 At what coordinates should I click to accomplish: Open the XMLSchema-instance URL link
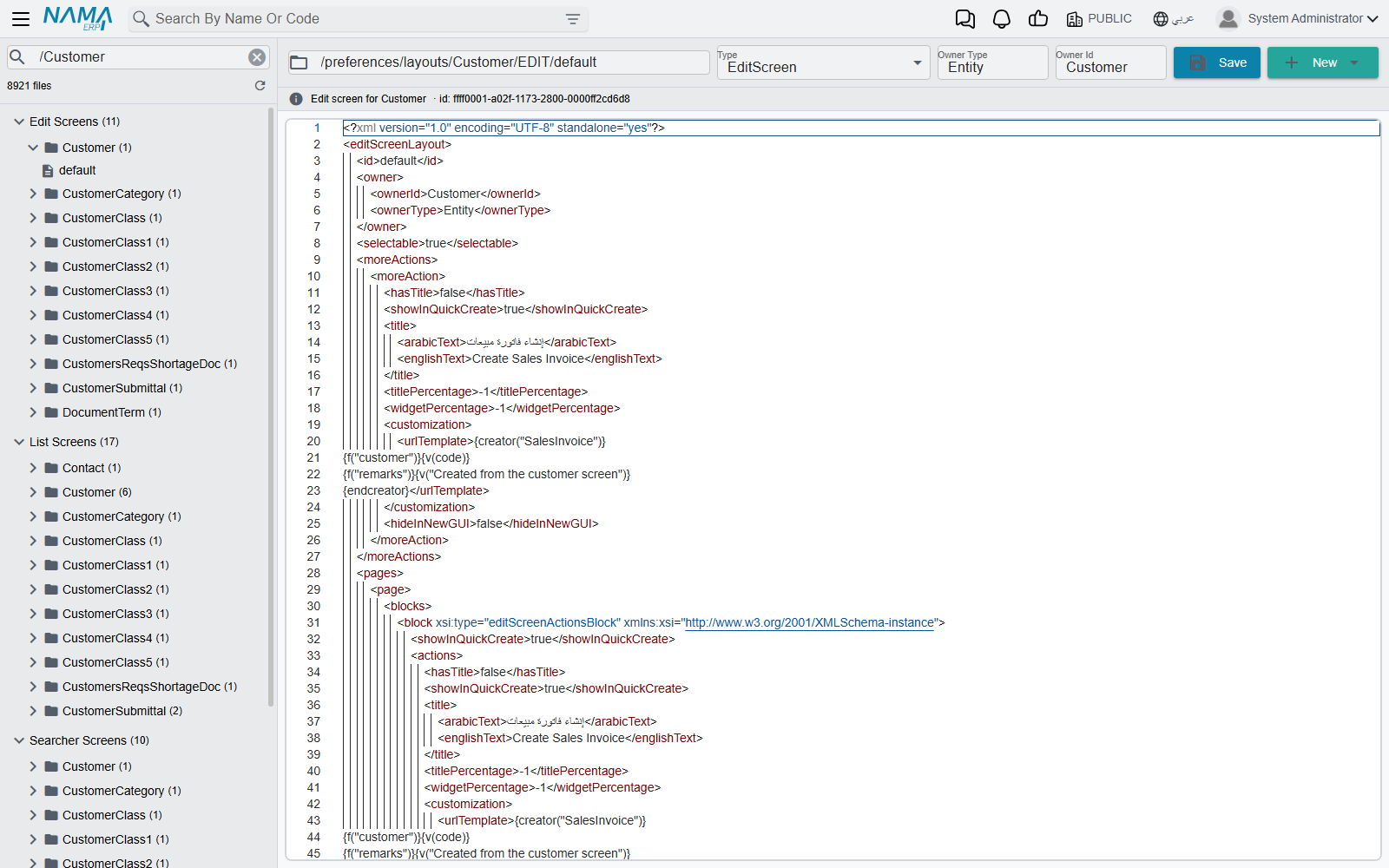[x=809, y=623]
